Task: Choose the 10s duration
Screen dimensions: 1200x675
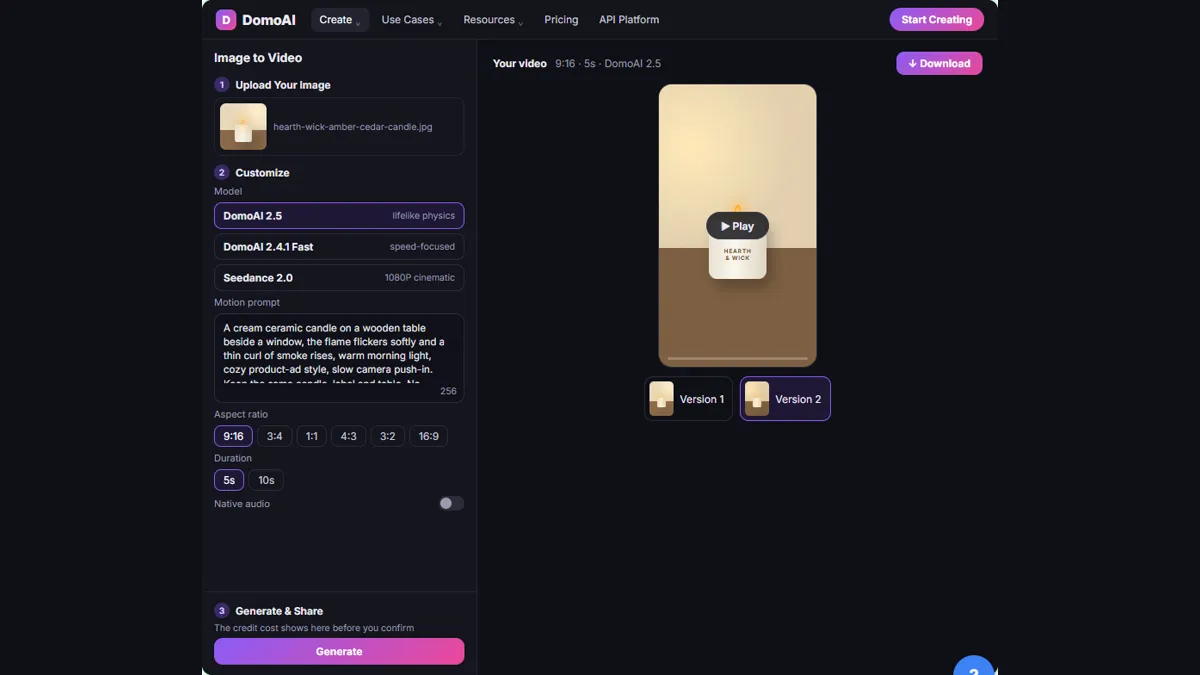Action: (x=266, y=480)
